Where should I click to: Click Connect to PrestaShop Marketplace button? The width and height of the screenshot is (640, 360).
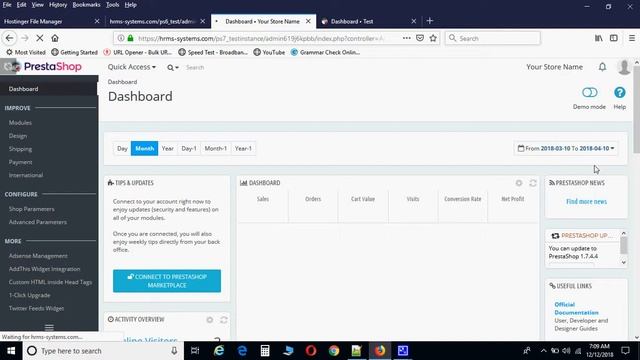coord(167,281)
